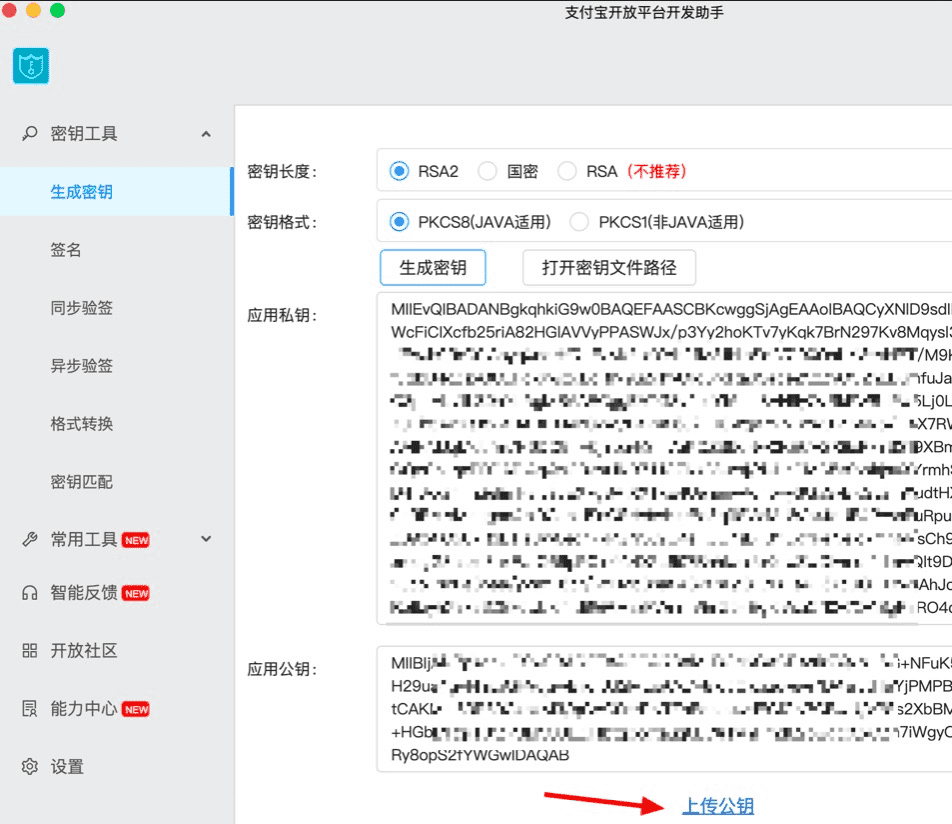952x824 pixels.
Task: Click the 密钥格式 label
Action: pyautogui.click(x=282, y=222)
